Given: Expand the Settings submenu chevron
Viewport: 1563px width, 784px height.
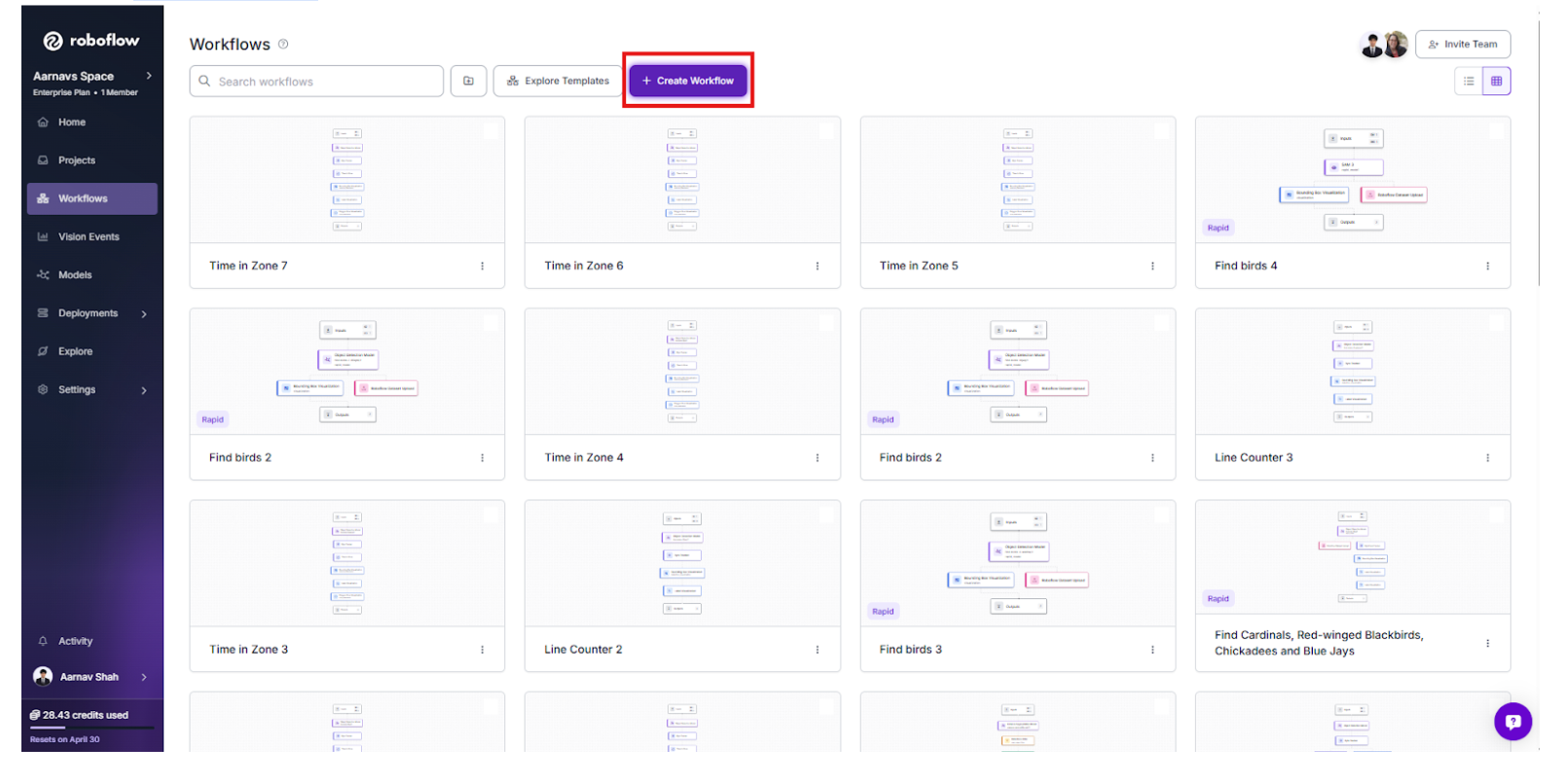Looking at the screenshot, I should [x=144, y=391].
